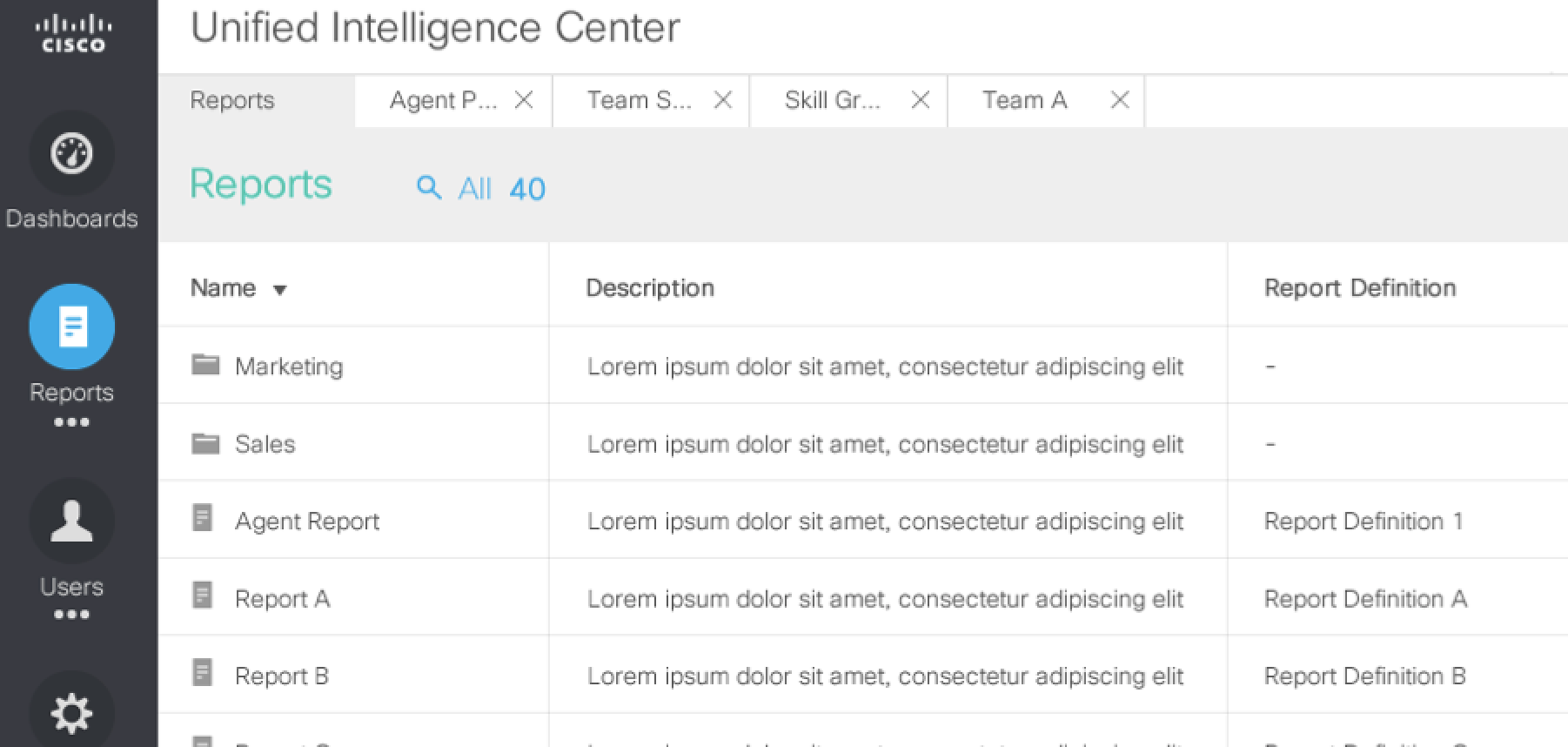Expand the Reports sidebar ellipsis menu
1568x747 pixels.
pyautogui.click(x=71, y=422)
